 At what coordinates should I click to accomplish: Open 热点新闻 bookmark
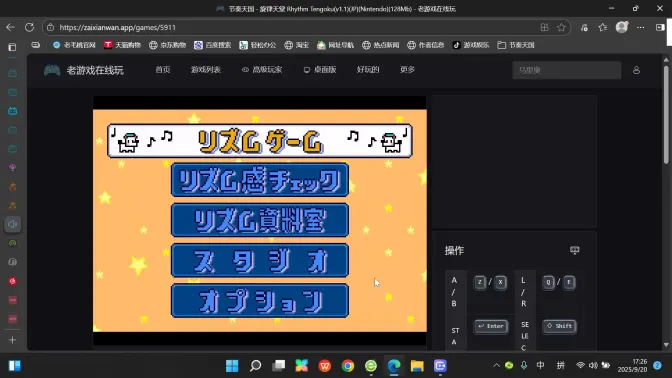(381, 45)
